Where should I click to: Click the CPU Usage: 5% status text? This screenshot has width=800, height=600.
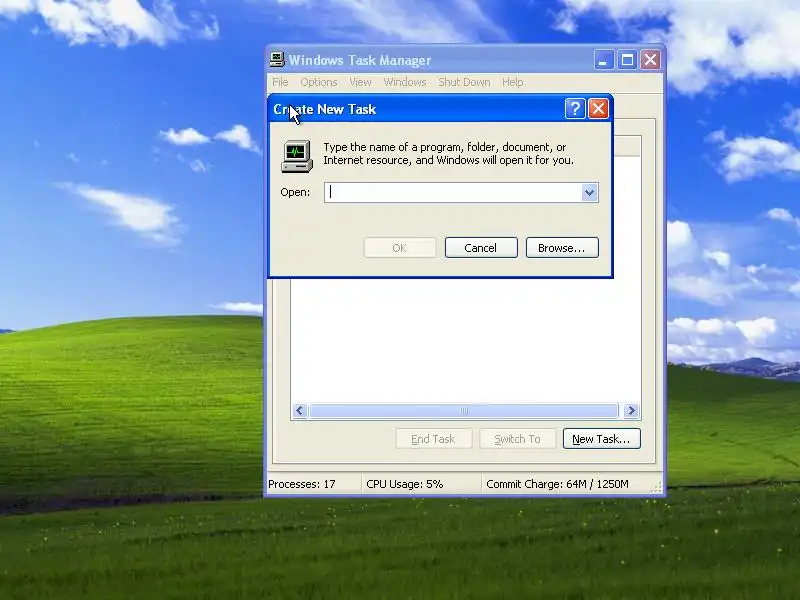(405, 484)
